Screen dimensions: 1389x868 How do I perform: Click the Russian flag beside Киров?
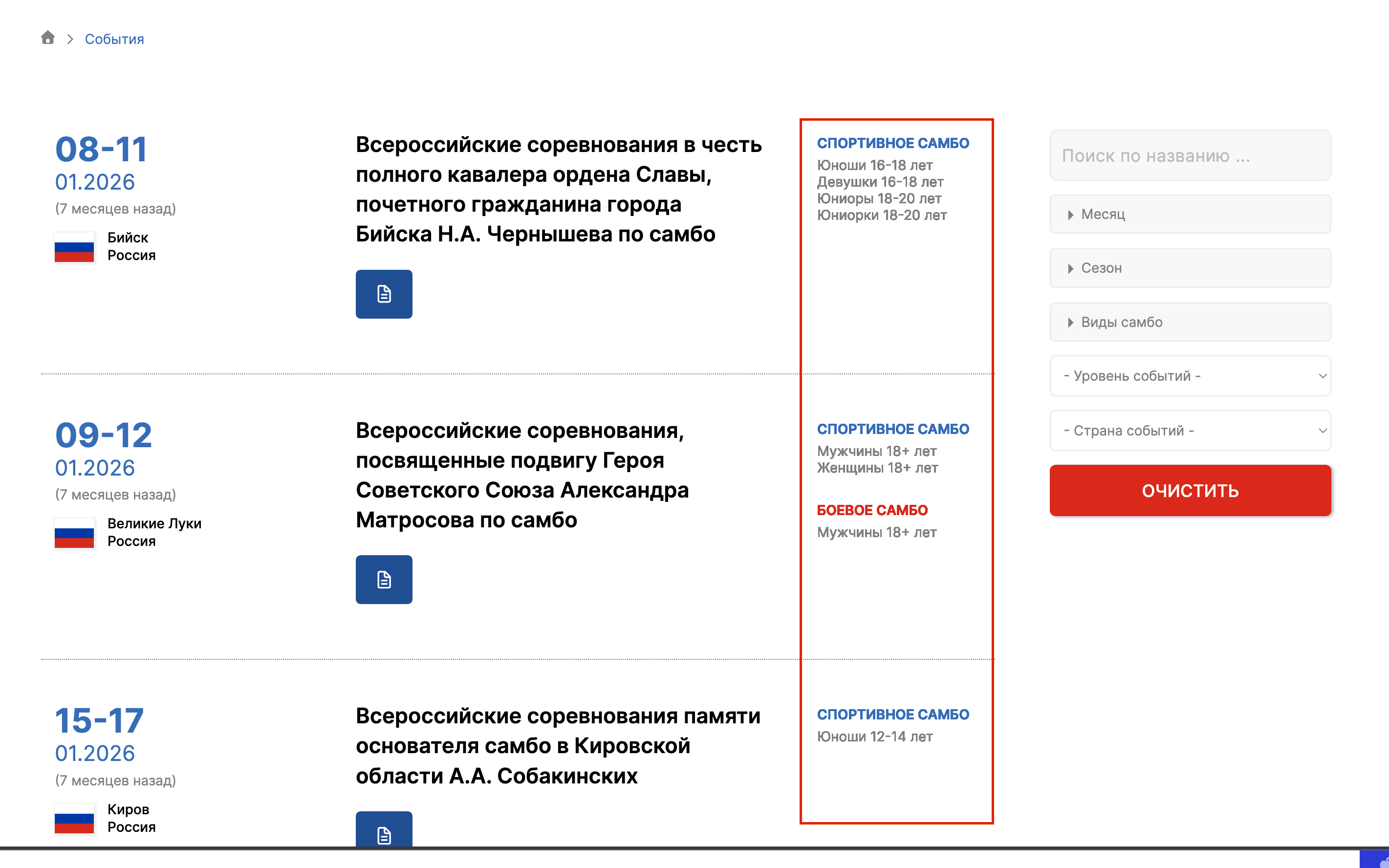pyautogui.click(x=74, y=818)
